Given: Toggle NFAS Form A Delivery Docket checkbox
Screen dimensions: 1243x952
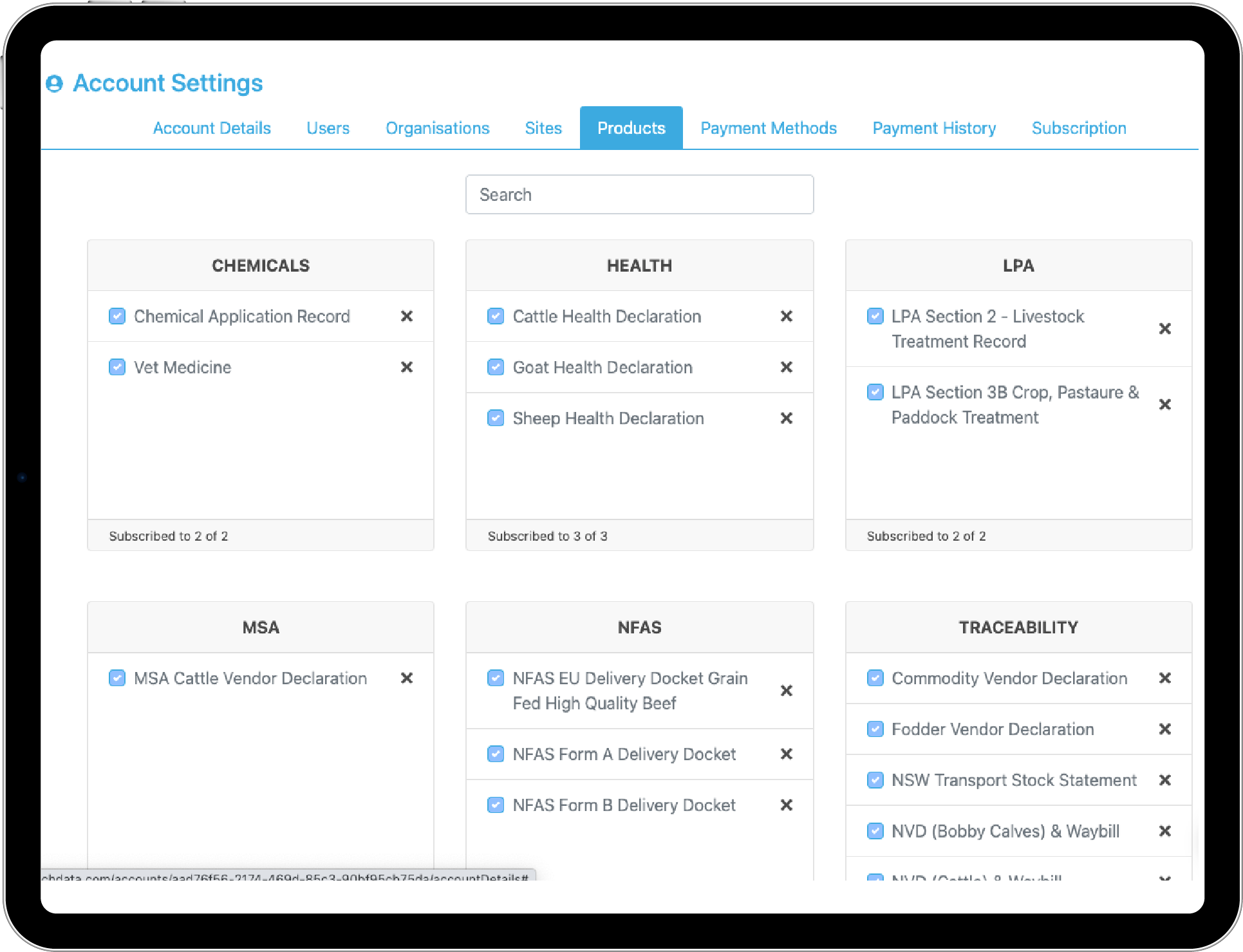Looking at the screenshot, I should (x=496, y=754).
